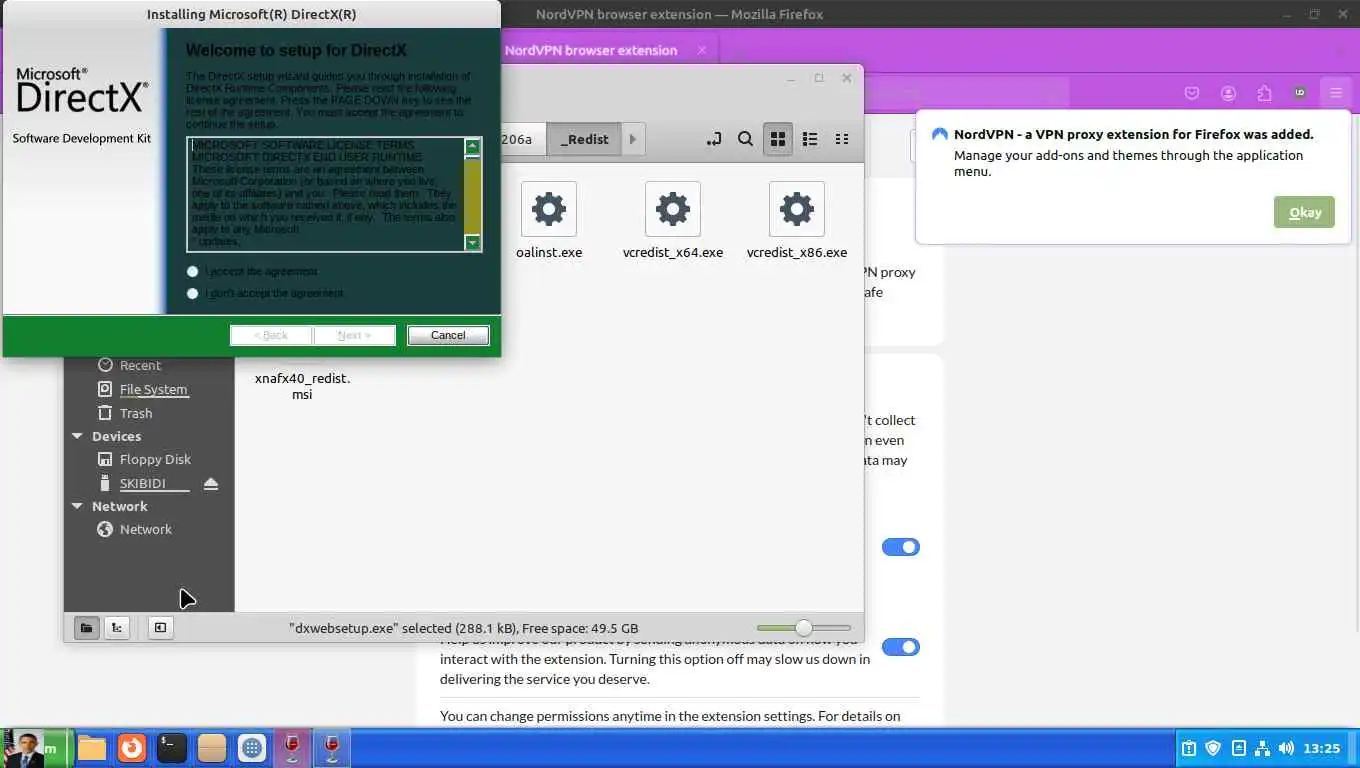Open Firefox application hamburger menu

1336,93
